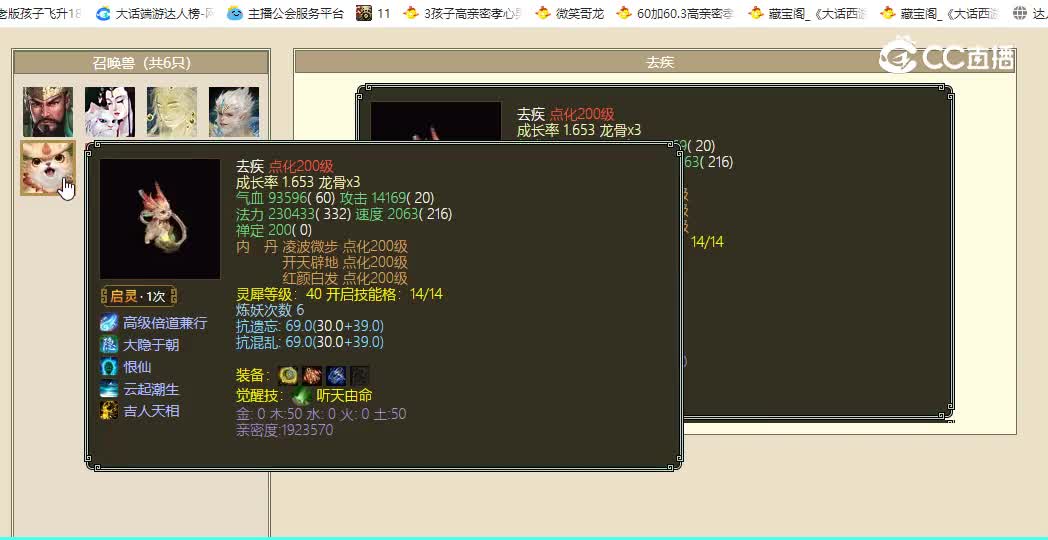
Task: Open the 主播公会服务平台 bookmark
Action: 286,13
